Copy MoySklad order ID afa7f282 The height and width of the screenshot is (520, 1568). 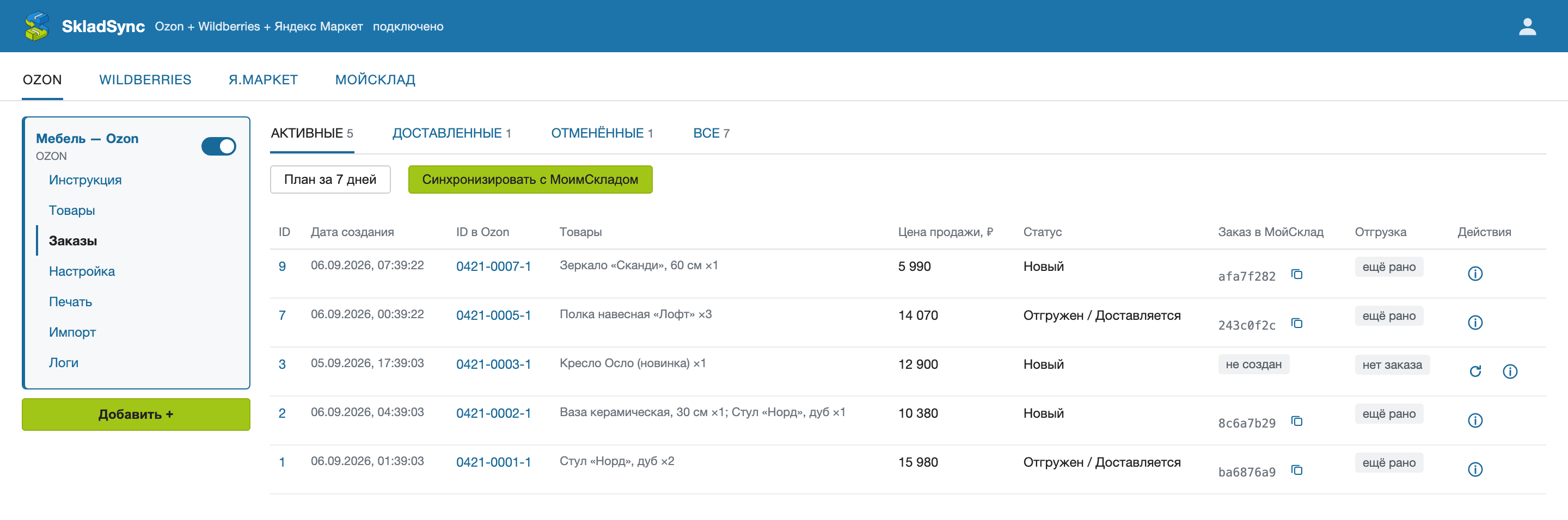point(1296,274)
